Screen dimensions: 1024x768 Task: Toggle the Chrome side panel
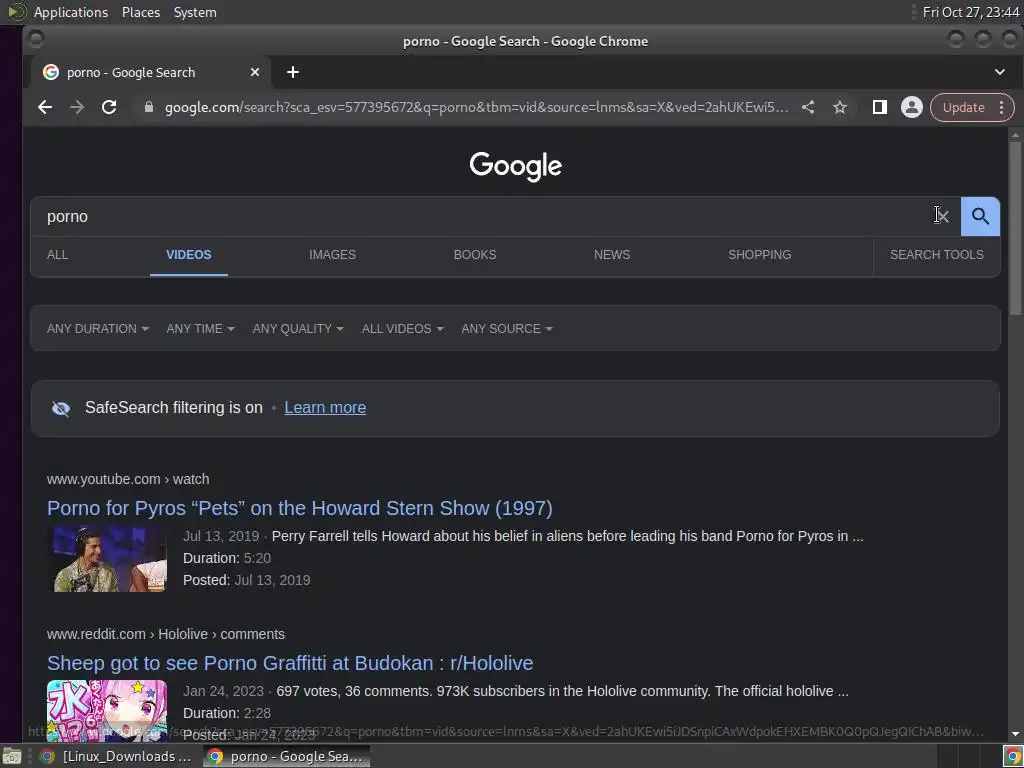(880, 107)
